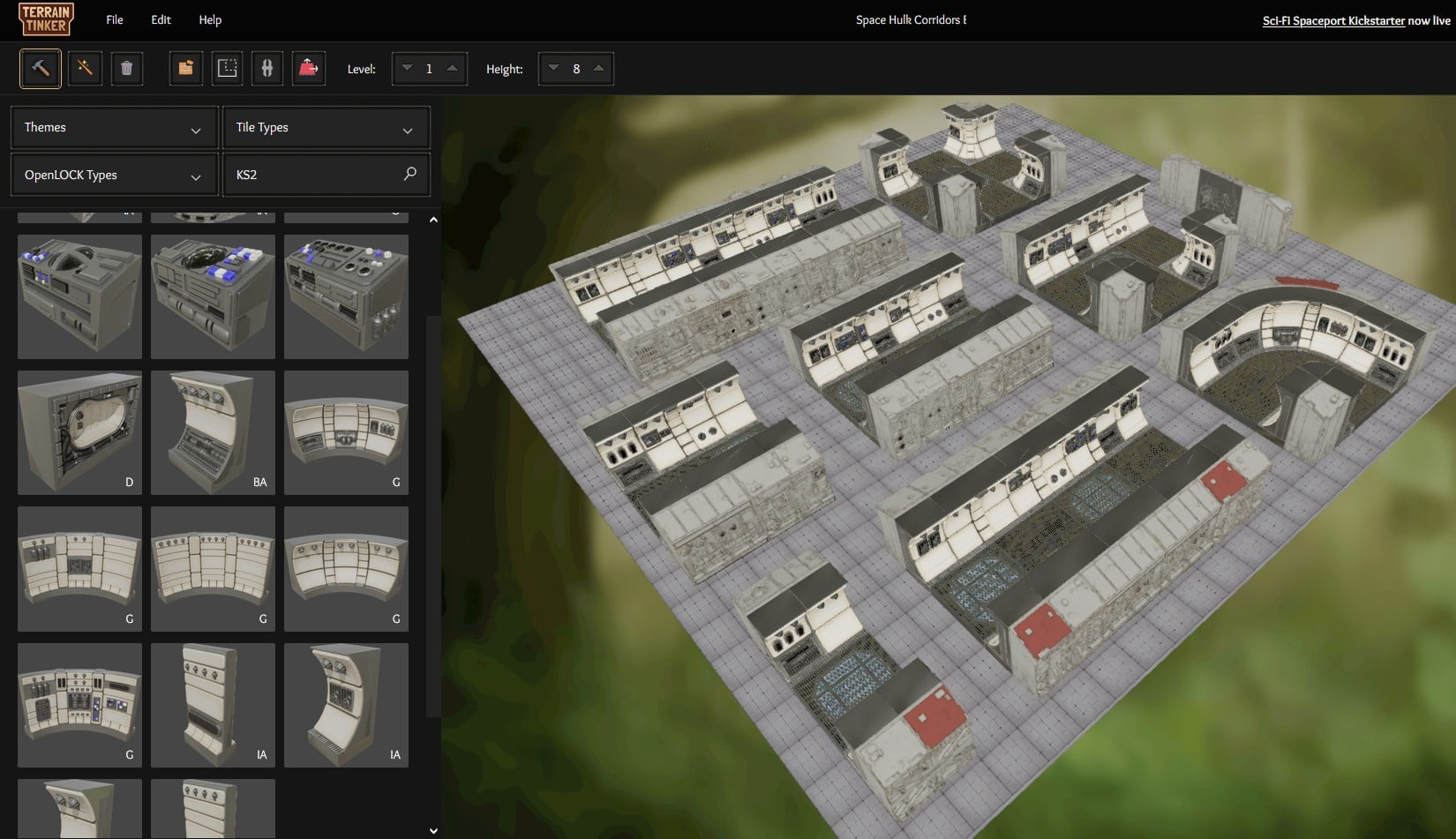Image resolution: width=1456 pixels, height=839 pixels.
Task: Activate the marquee selection tool
Action: click(x=227, y=68)
